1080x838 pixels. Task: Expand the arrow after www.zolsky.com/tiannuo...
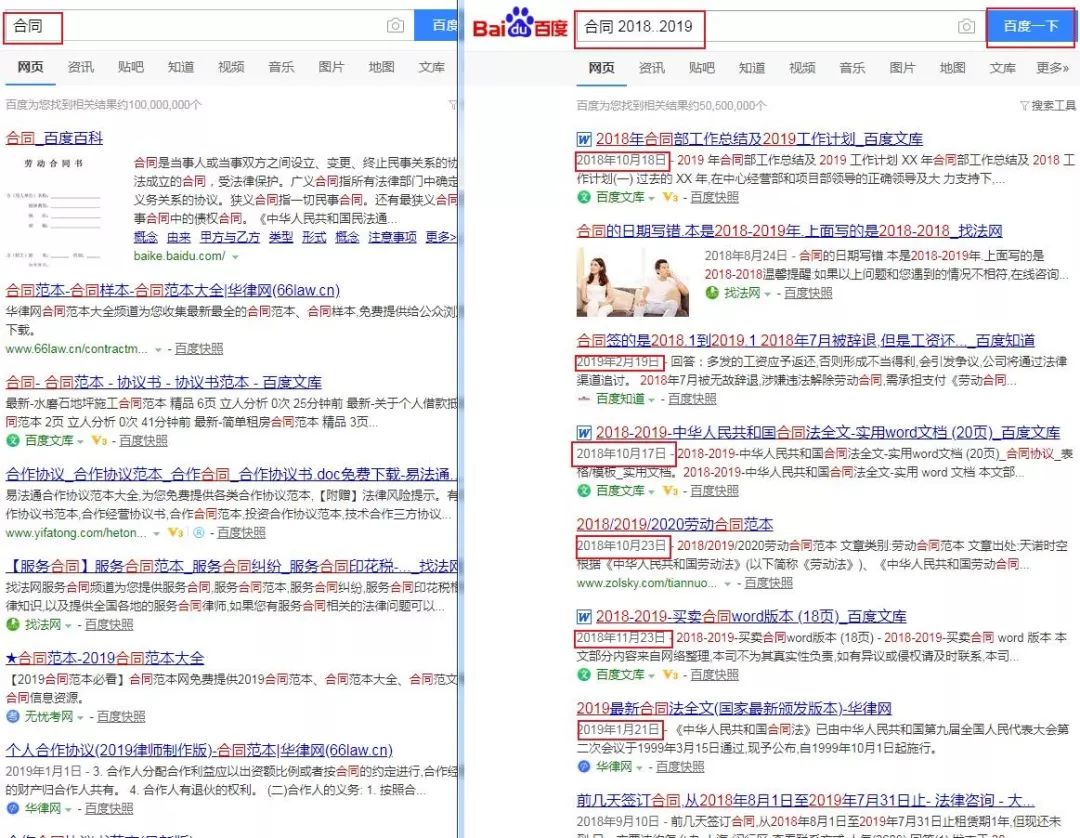[727, 584]
